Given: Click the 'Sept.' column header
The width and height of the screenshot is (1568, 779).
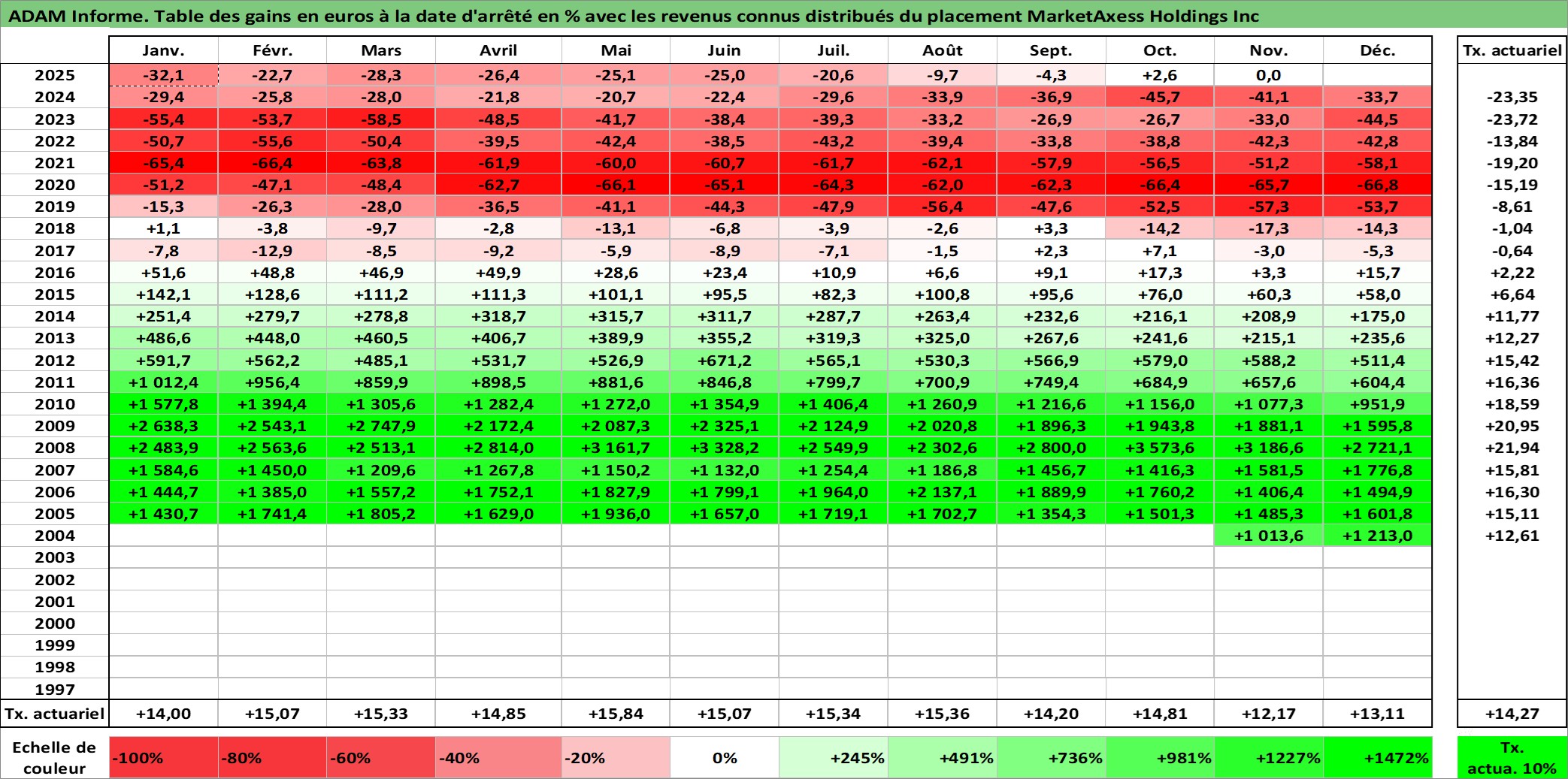Looking at the screenshot, I should tap(1051, 50).
